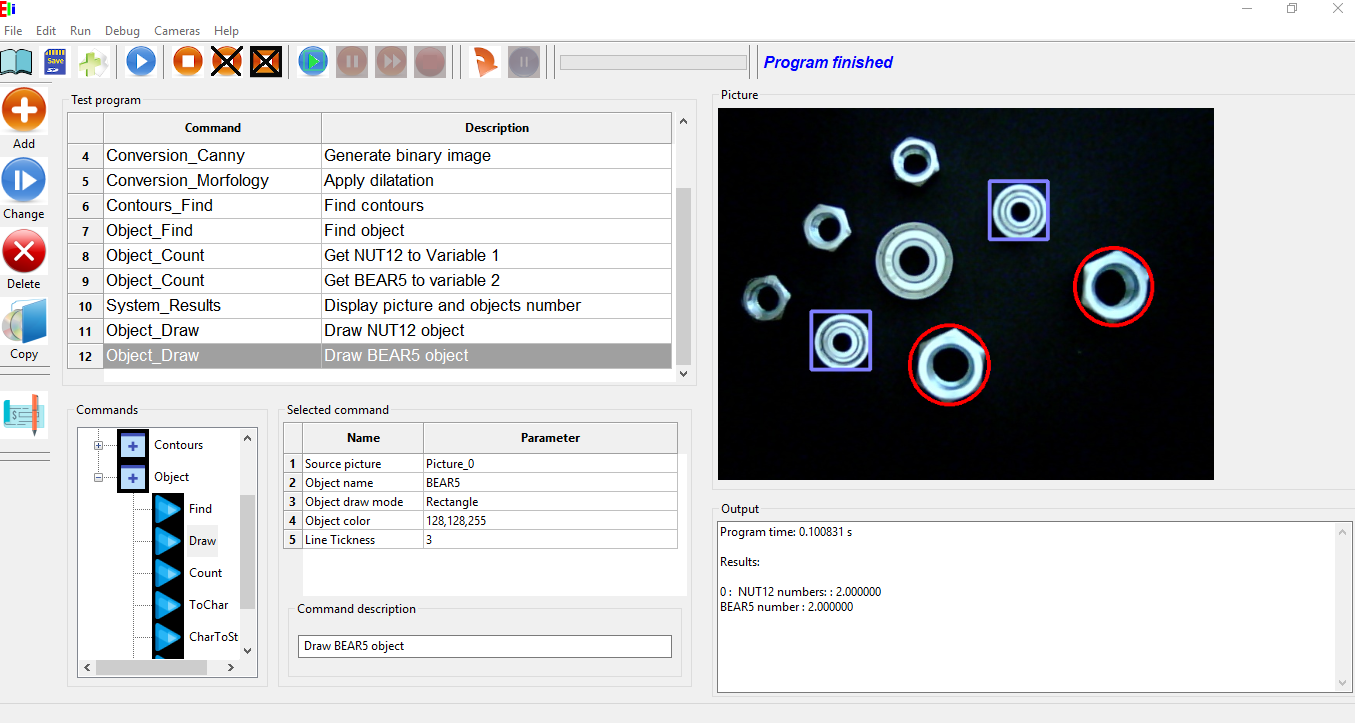The width and height of the screenshot is (1355, 723).
Task: Collapse the Object tree node
Action: click(x=99, y=478)
